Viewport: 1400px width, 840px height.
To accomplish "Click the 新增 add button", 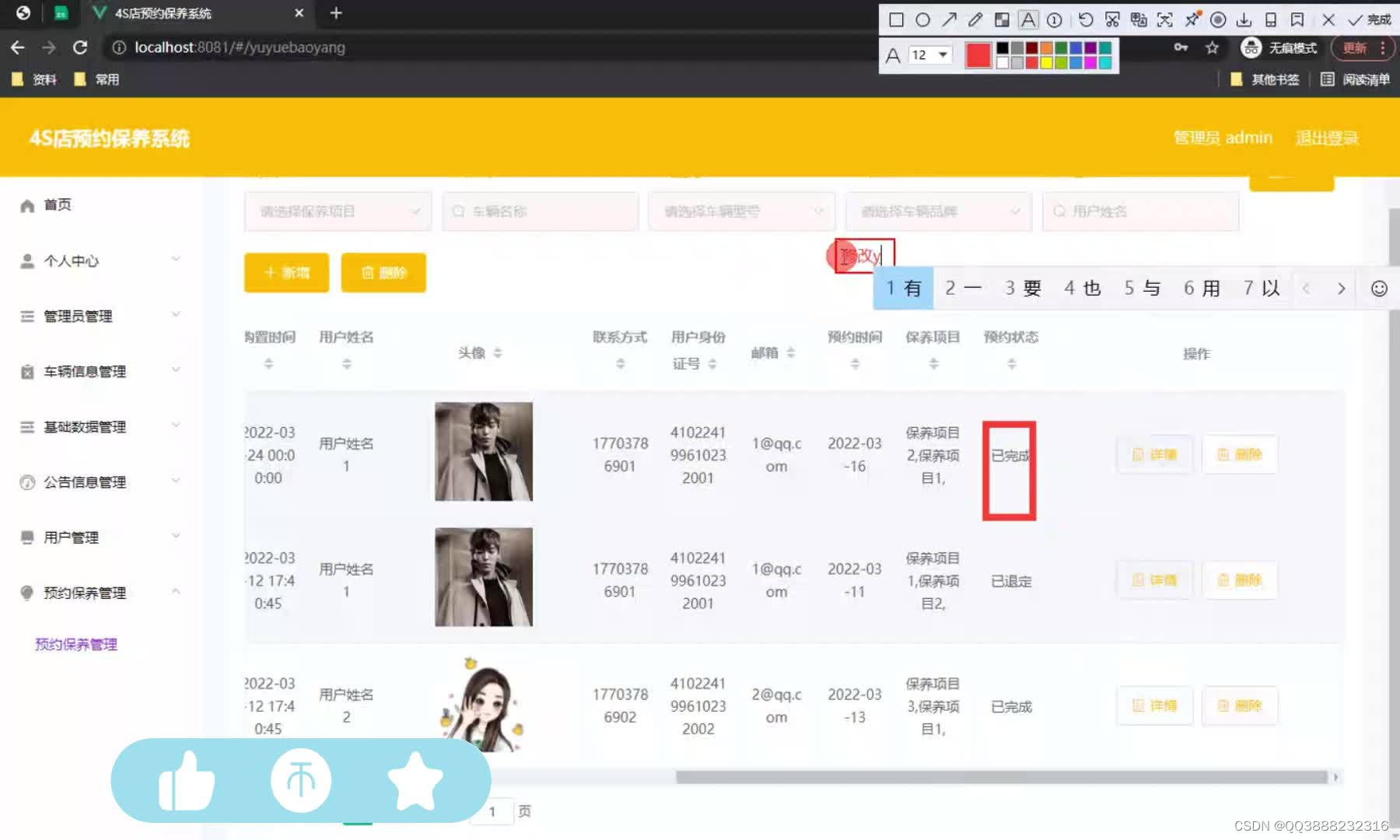I will pos(285,273).
